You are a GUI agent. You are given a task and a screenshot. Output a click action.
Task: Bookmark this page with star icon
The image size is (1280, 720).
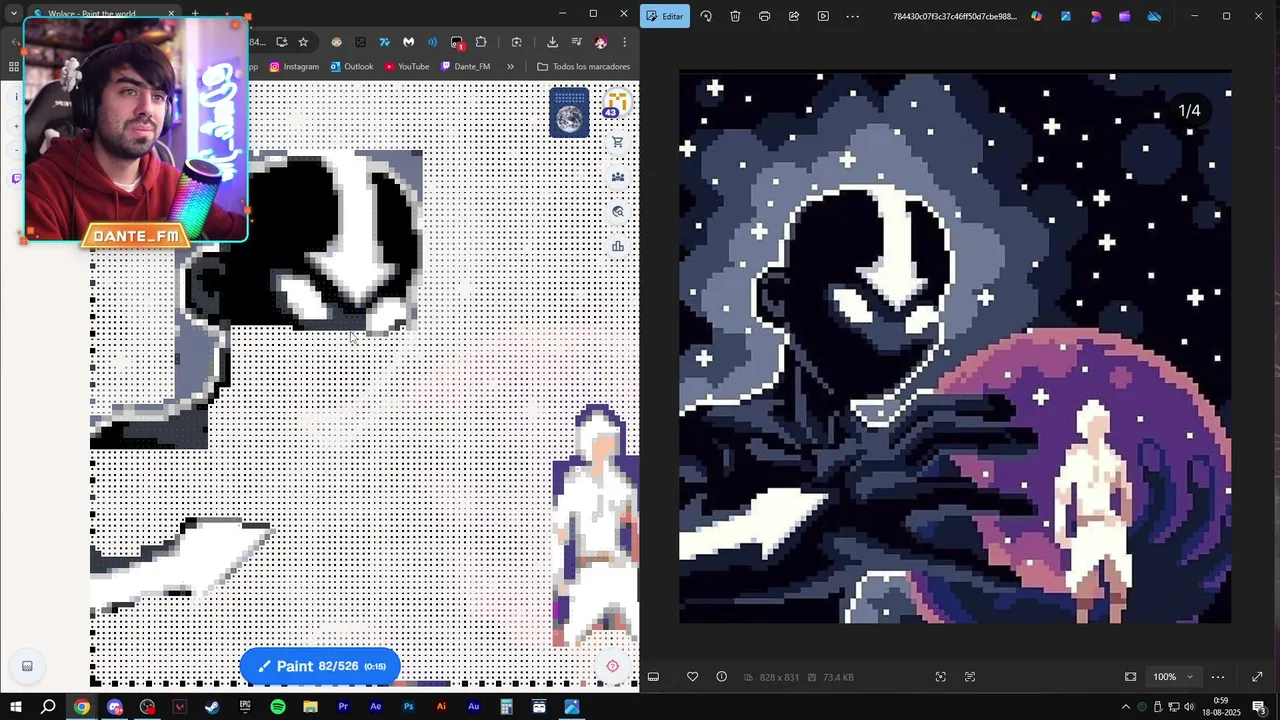[x=303, y=42]
